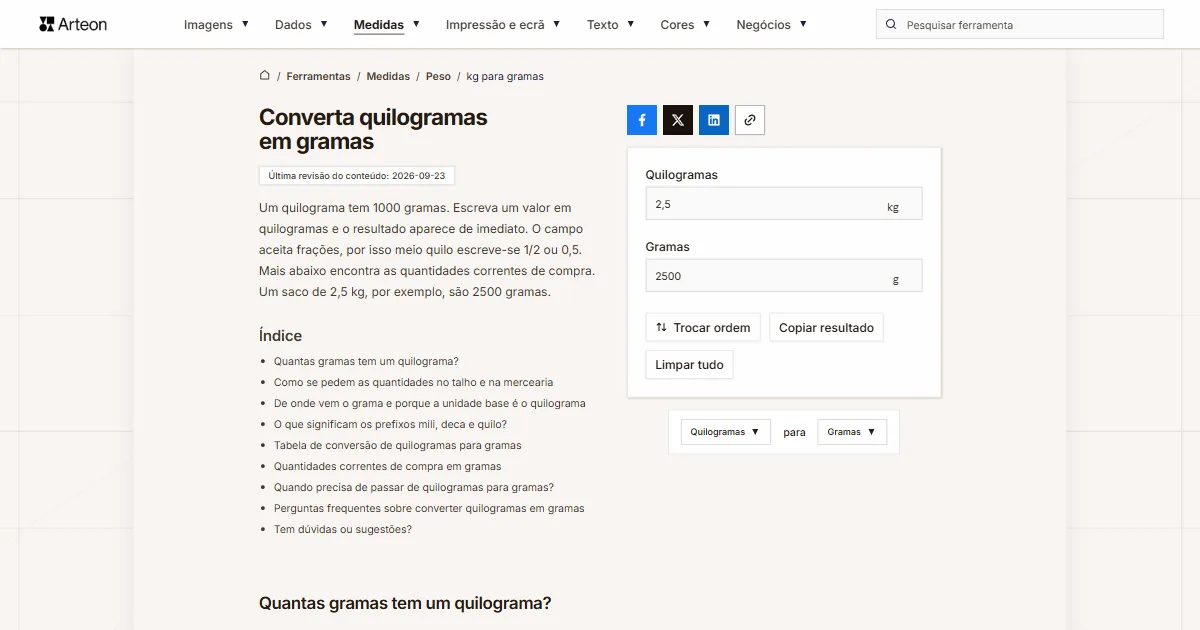Open the Negócios menu
This screenshot has width=1200, height=630.
click(x=772, y=25)
